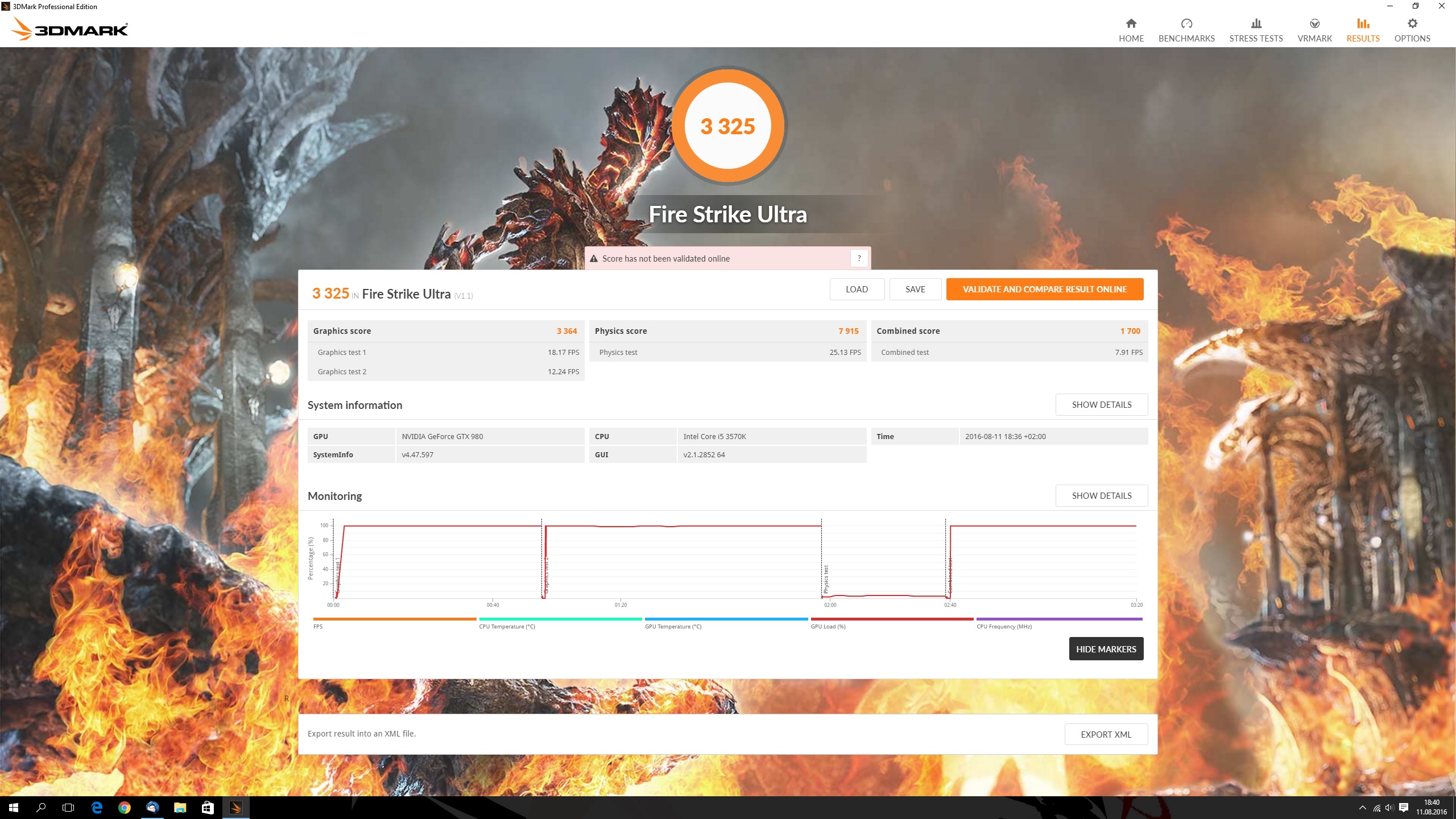The height and width of the screenshot is (819, 1456).
Task: Click the 3DMark taskbar icon
Action: click(235, 808)
